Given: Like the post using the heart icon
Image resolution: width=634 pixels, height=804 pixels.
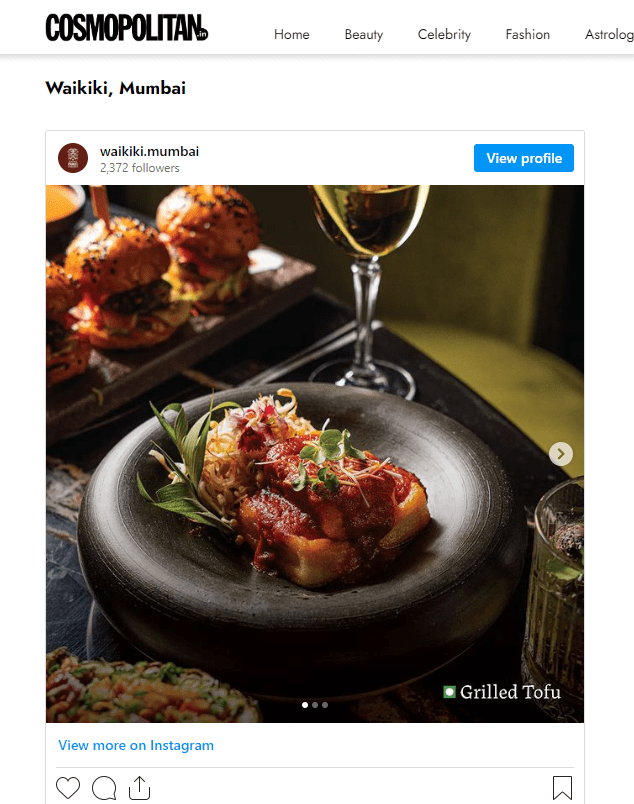Looking at the screenshot, I should (x=67, y=787).
